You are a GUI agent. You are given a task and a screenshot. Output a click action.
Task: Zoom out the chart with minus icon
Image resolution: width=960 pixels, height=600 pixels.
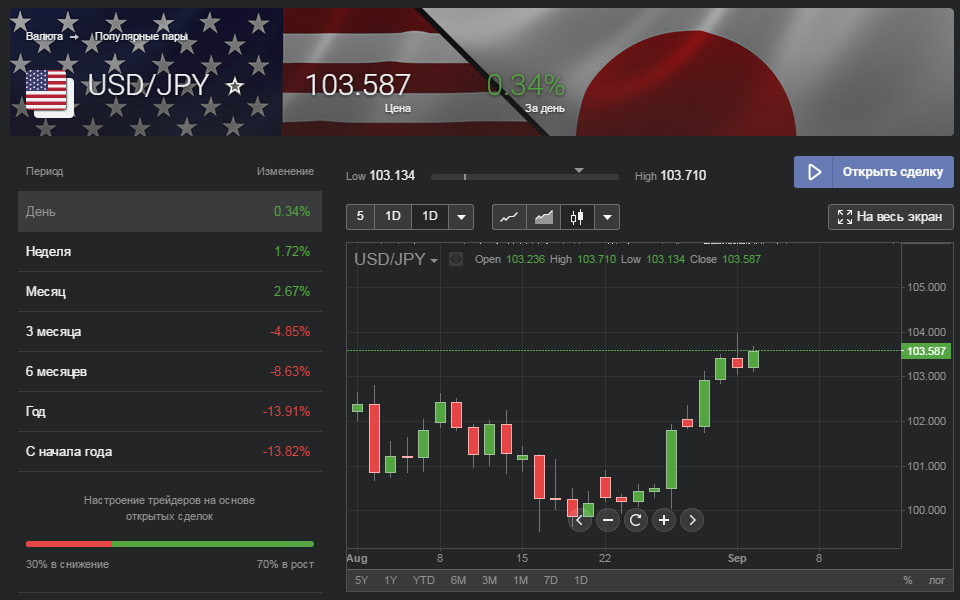point(608,520)
